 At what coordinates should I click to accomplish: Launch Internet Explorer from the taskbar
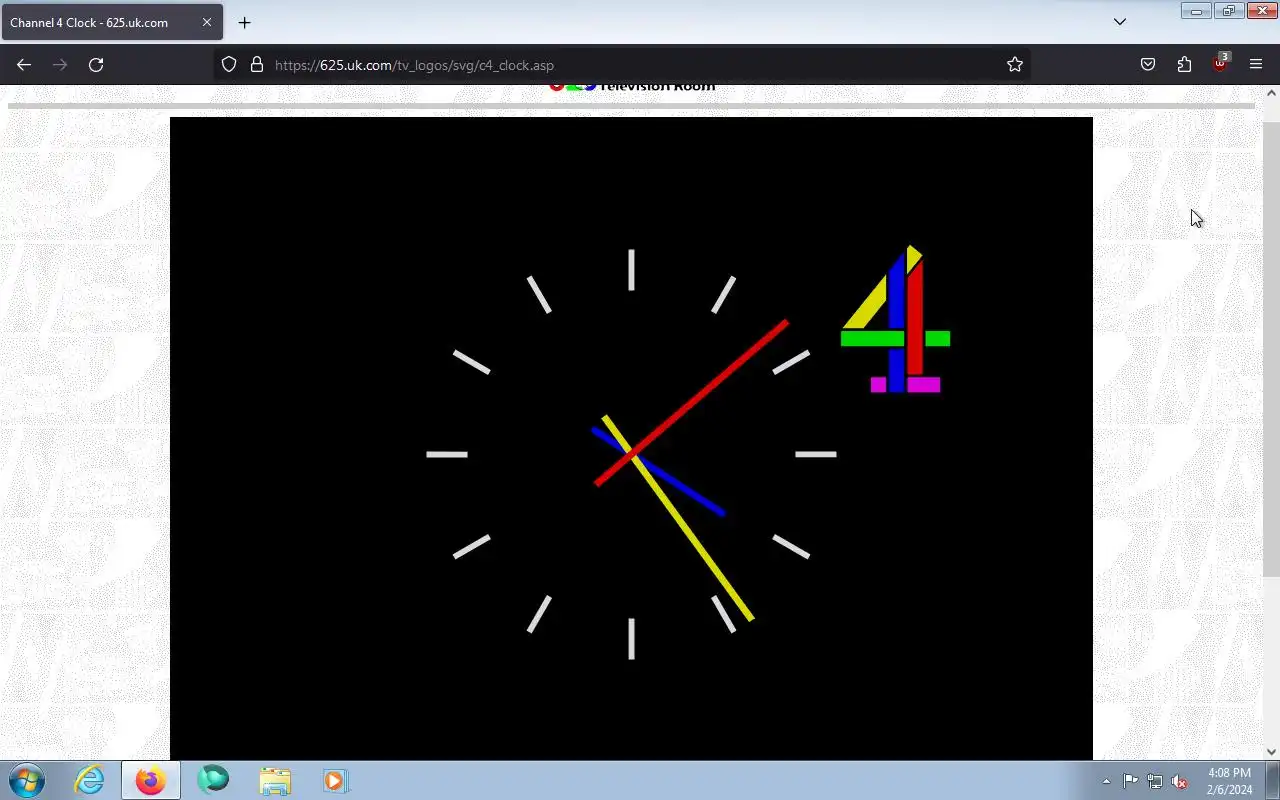pyautogui.click(x=90, y=780)
